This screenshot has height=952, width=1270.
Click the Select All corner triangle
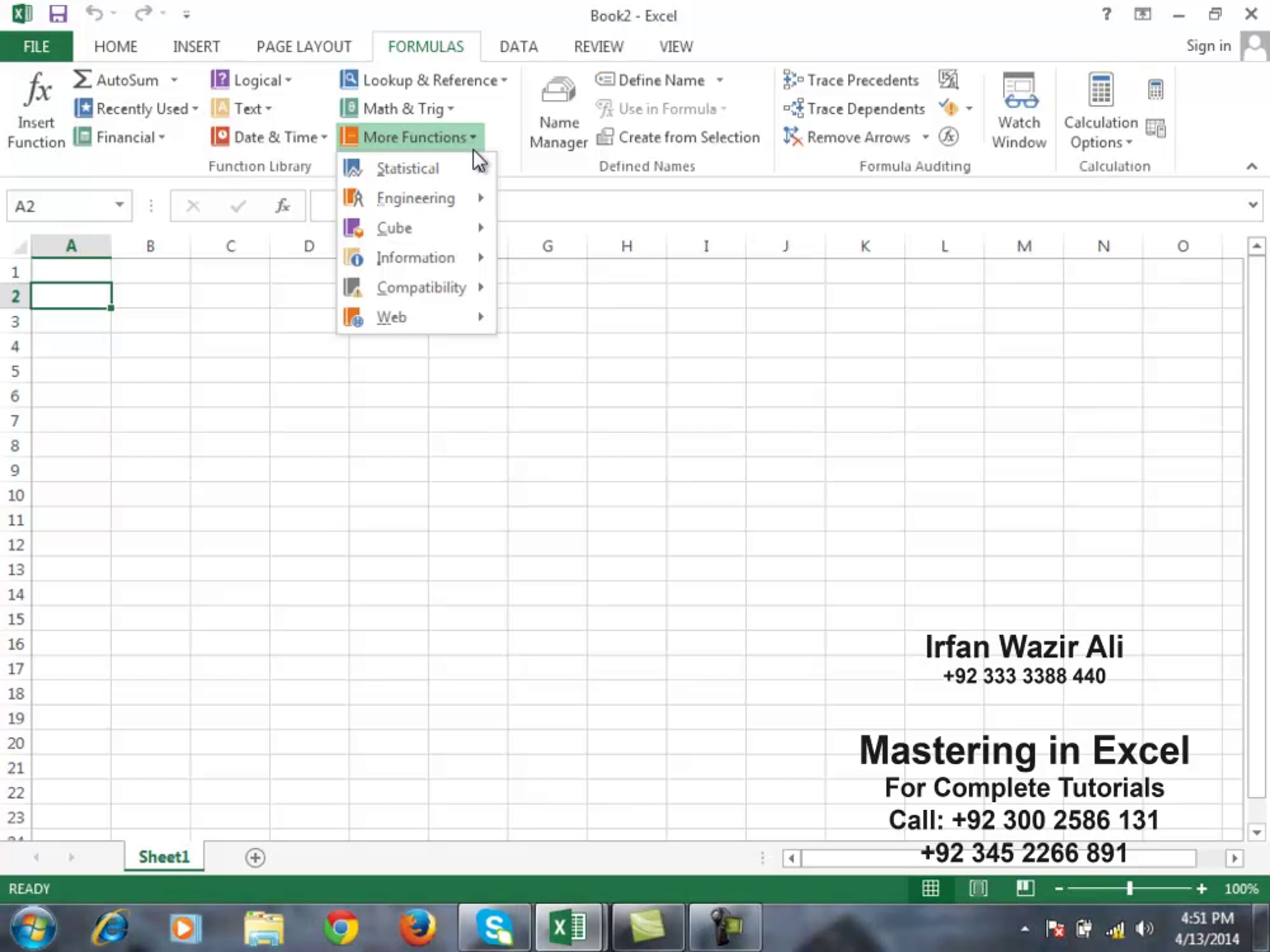(x=20, y=247)
